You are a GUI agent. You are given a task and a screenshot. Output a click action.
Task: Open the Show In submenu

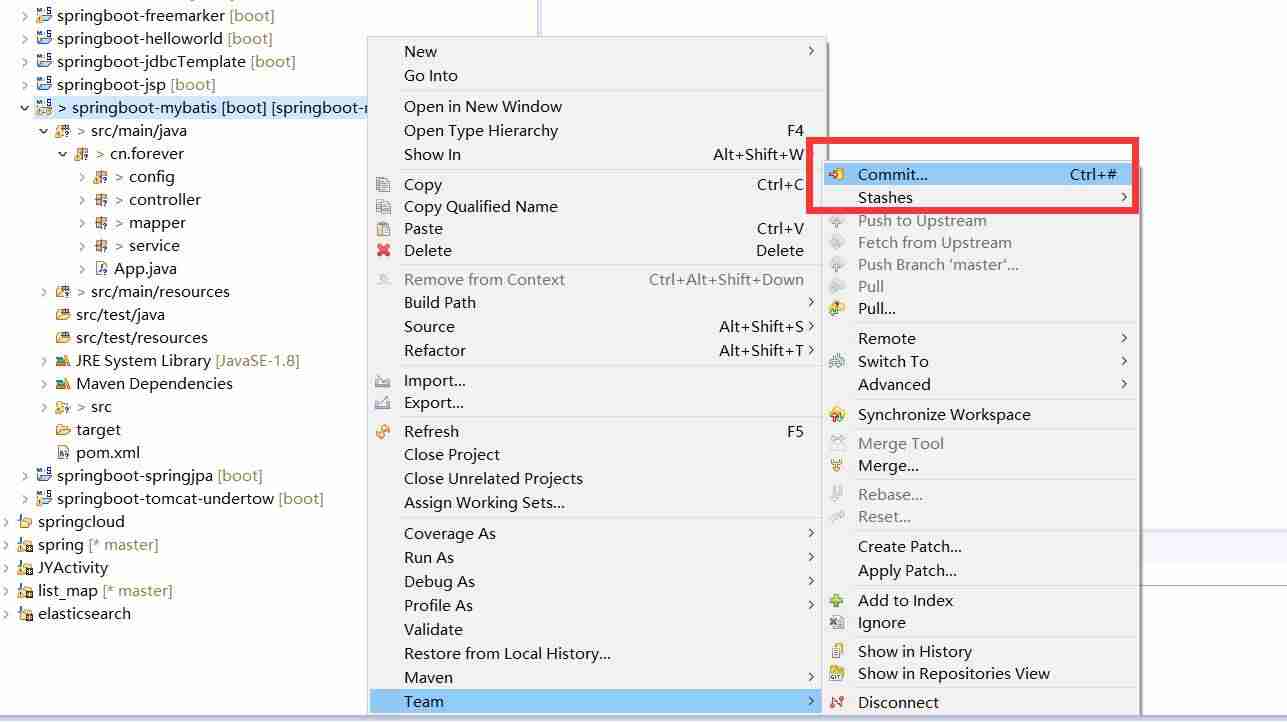tap(597, 155)
